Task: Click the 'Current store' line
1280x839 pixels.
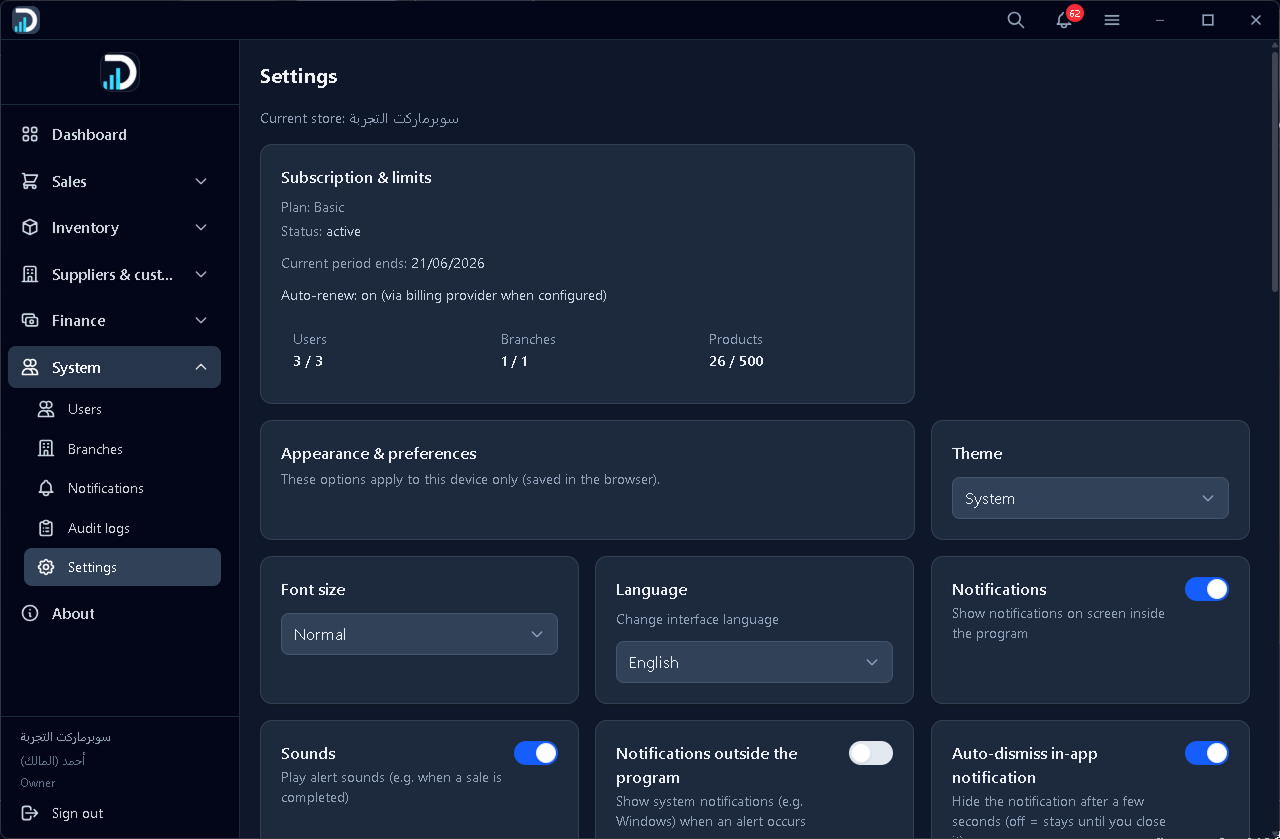Action: pyautogui.click(x=359, y=118)
